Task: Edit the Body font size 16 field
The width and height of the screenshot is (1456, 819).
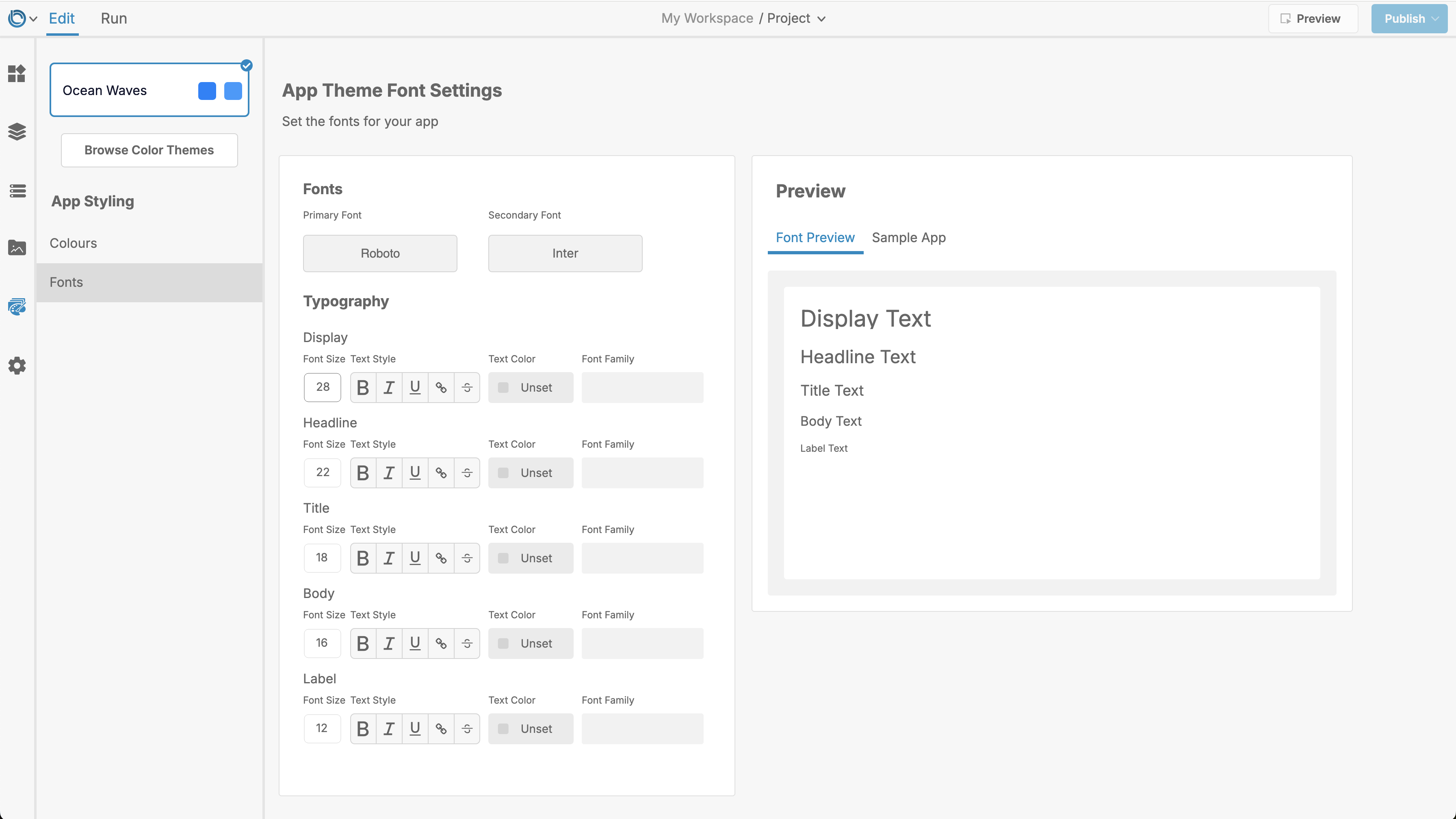Action: pyautogui.click(x=322, y=644)
